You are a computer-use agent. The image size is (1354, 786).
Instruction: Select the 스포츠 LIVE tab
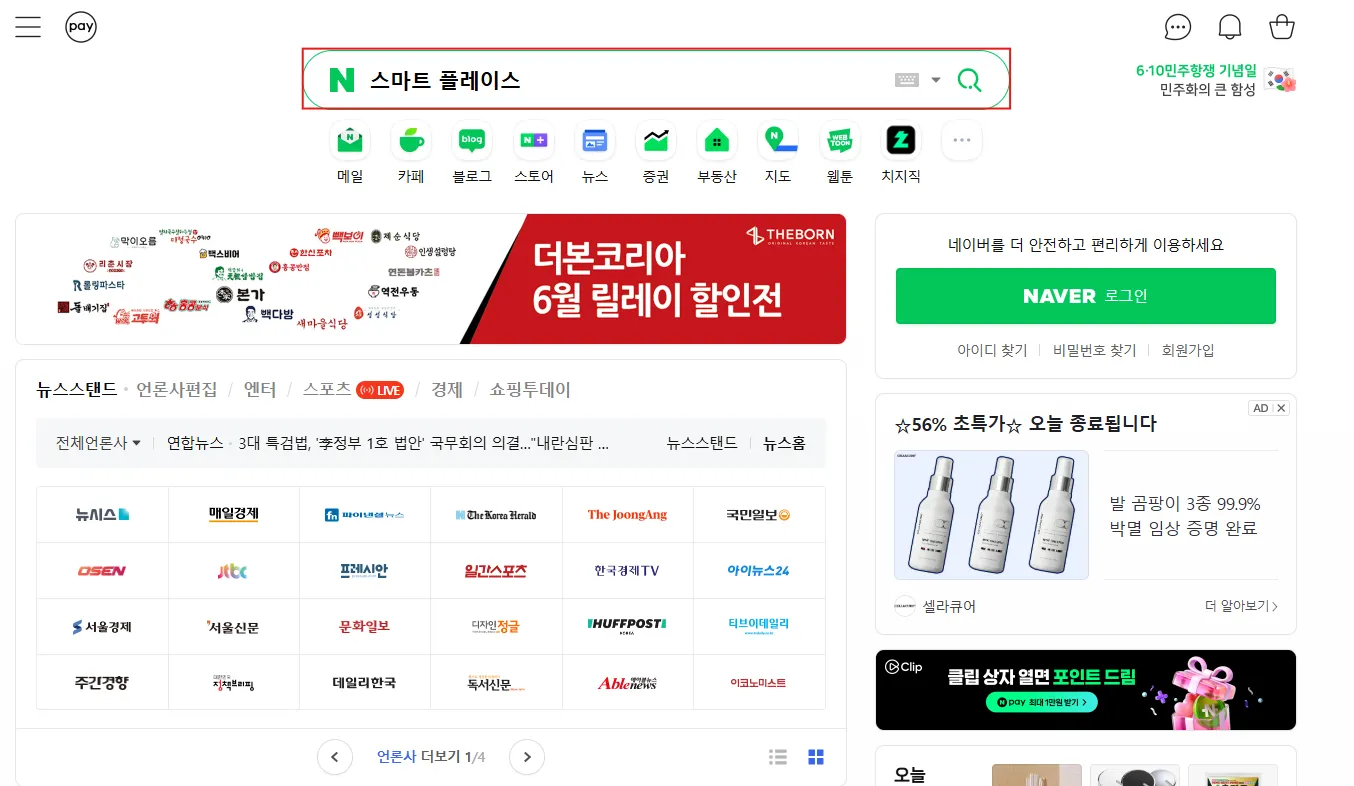click(353, 390)
